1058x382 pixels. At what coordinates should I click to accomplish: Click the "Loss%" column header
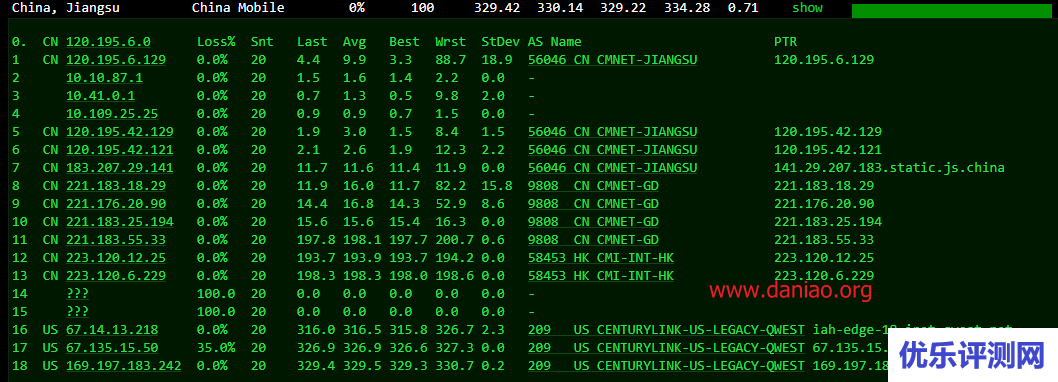point(216,42)
